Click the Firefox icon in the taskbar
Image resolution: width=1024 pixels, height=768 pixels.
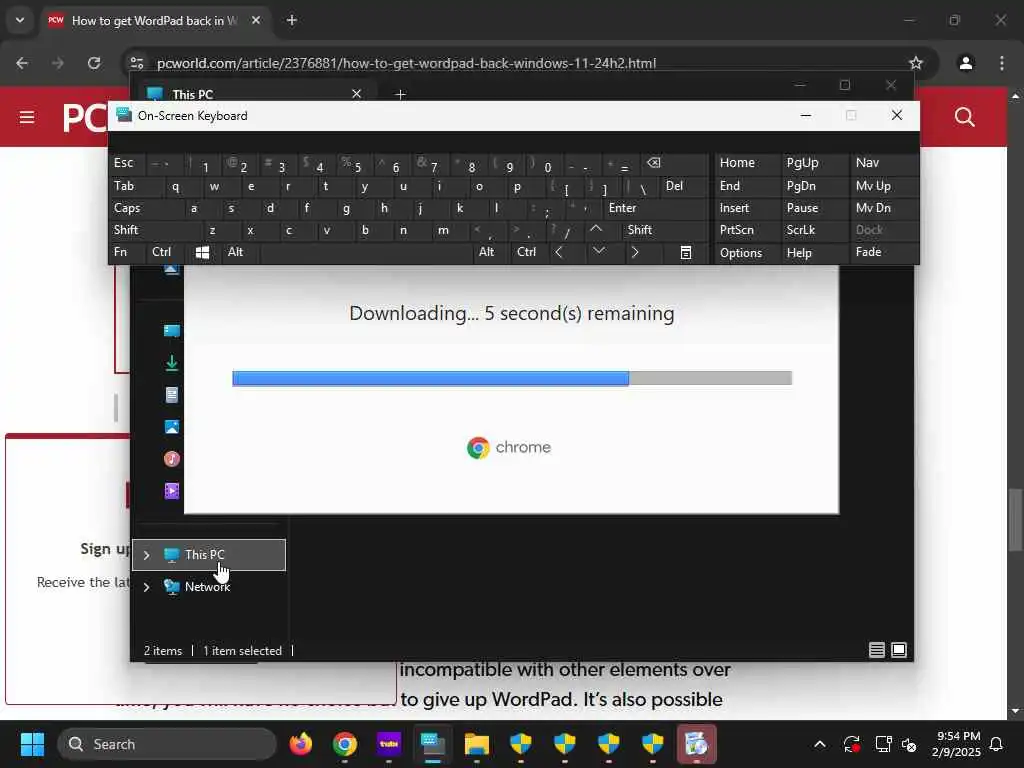click(301, 744)
